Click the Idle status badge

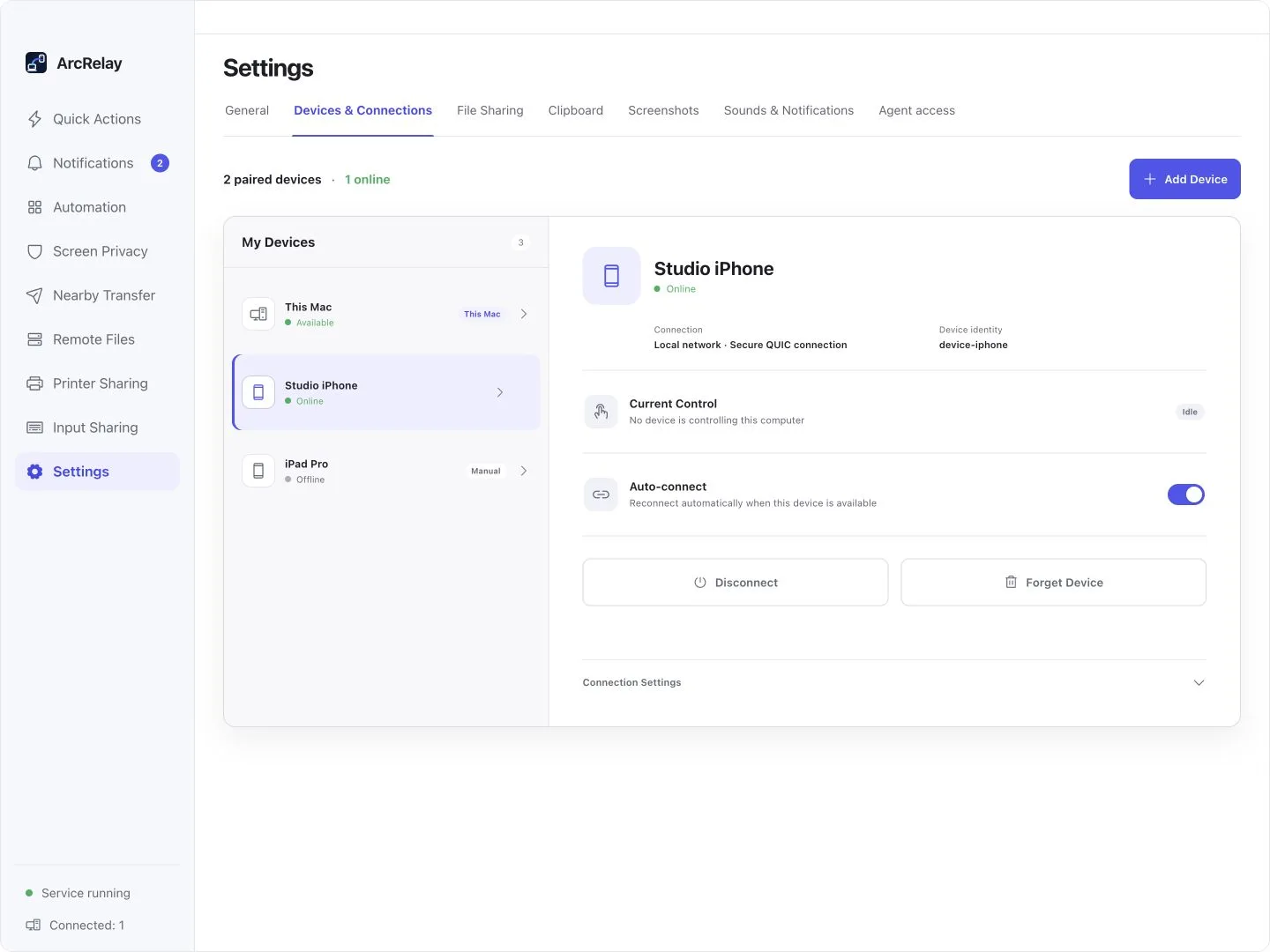tap(1190, 412)
